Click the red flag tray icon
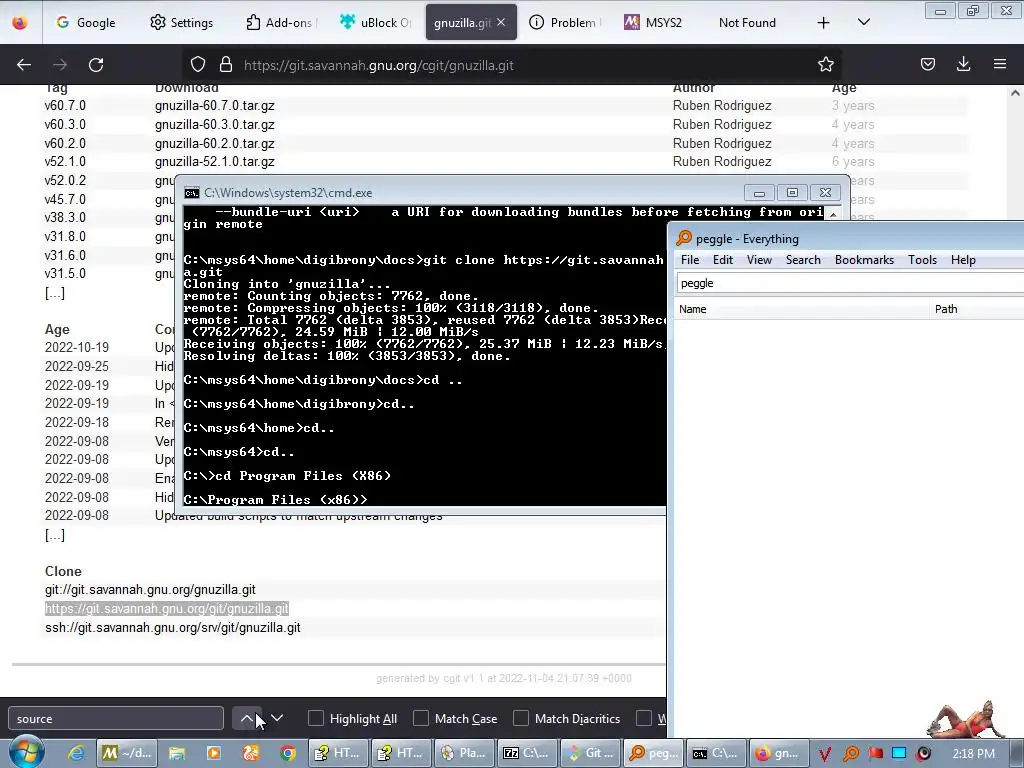 click(875, 754)
